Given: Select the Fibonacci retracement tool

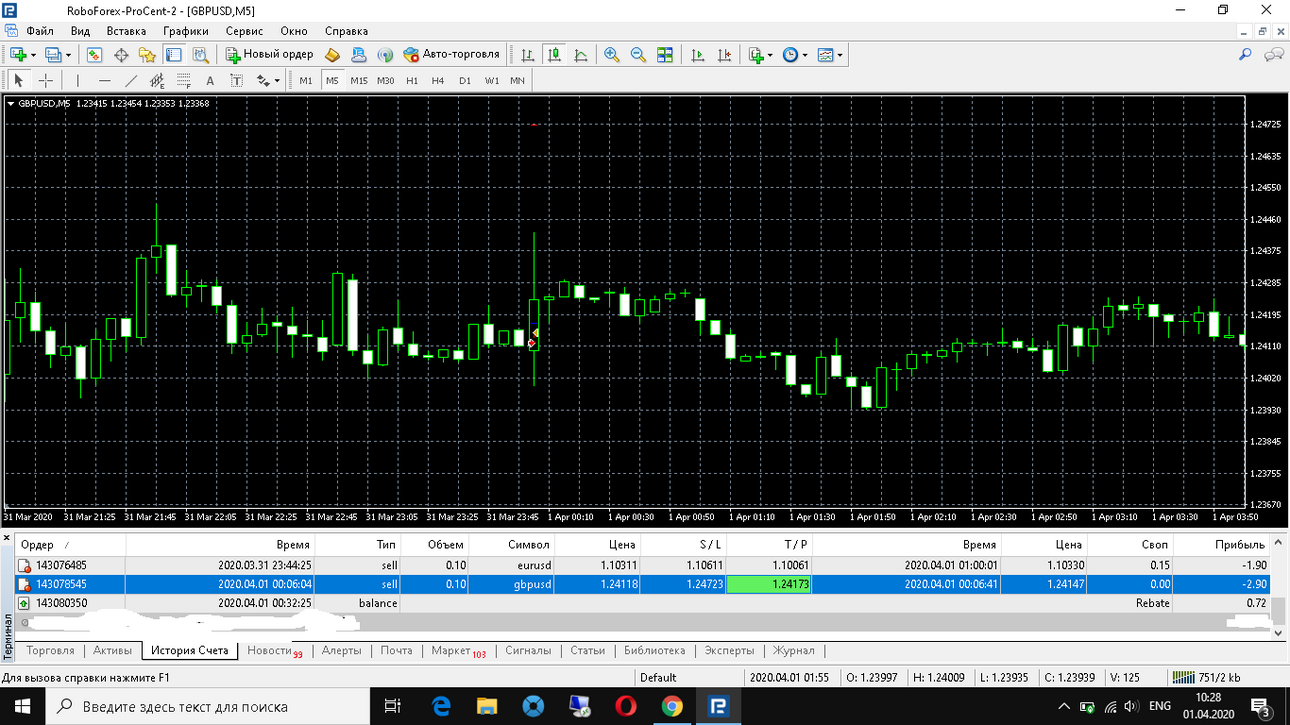Looking at the screenshot, I should tap(183, 80).
